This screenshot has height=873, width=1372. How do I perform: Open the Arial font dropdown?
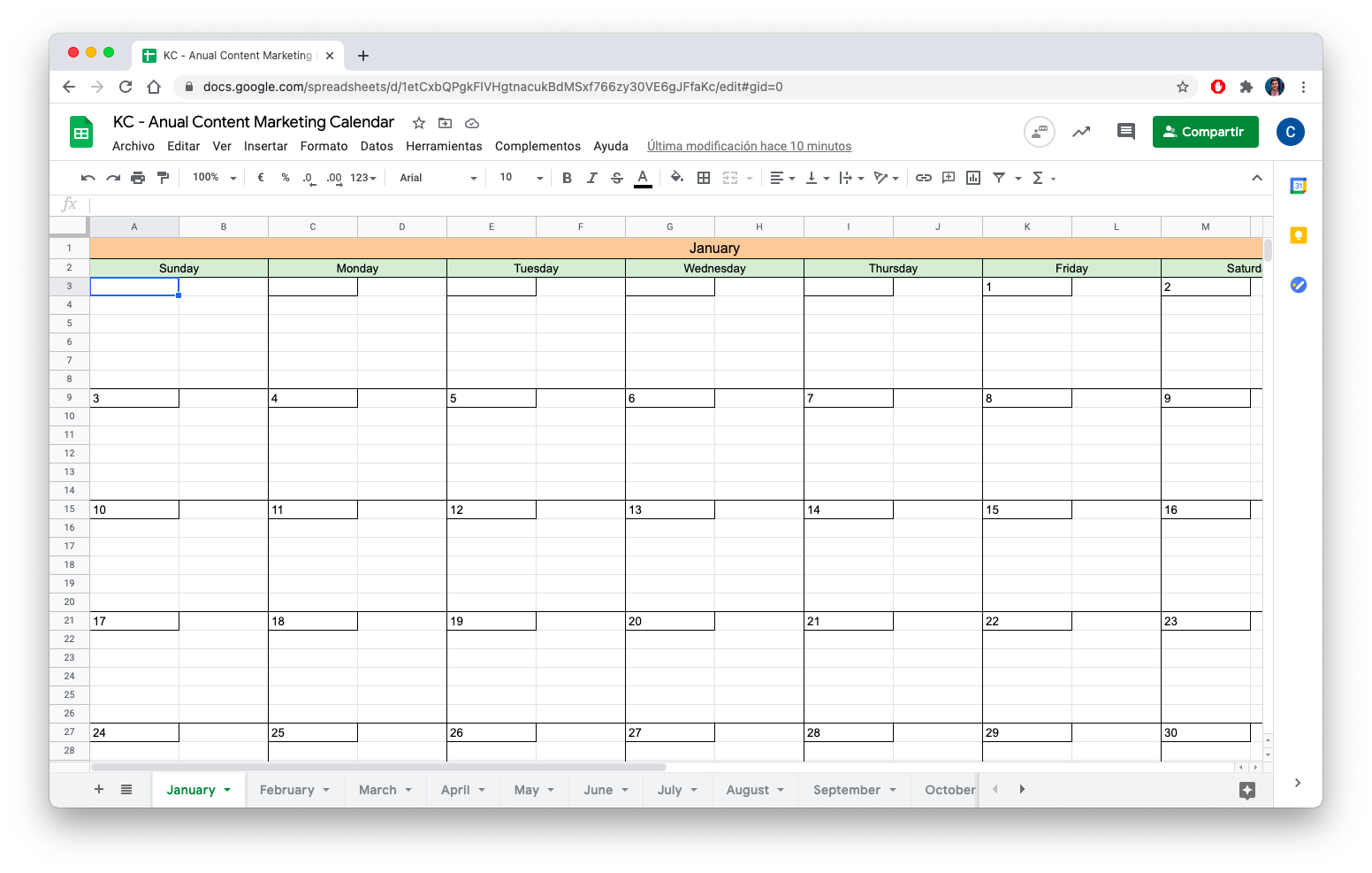click(438, 178)
